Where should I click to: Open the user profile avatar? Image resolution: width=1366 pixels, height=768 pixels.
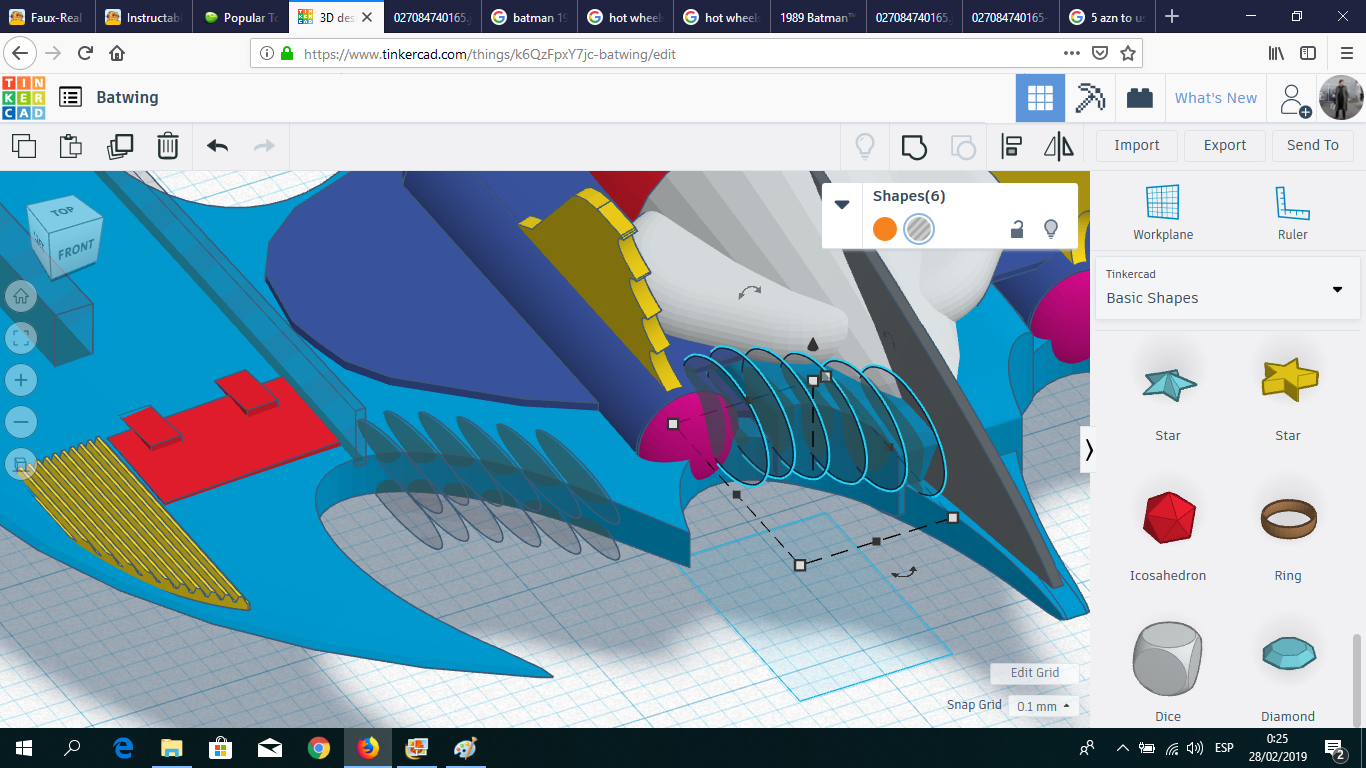[x=1341, y=98]
